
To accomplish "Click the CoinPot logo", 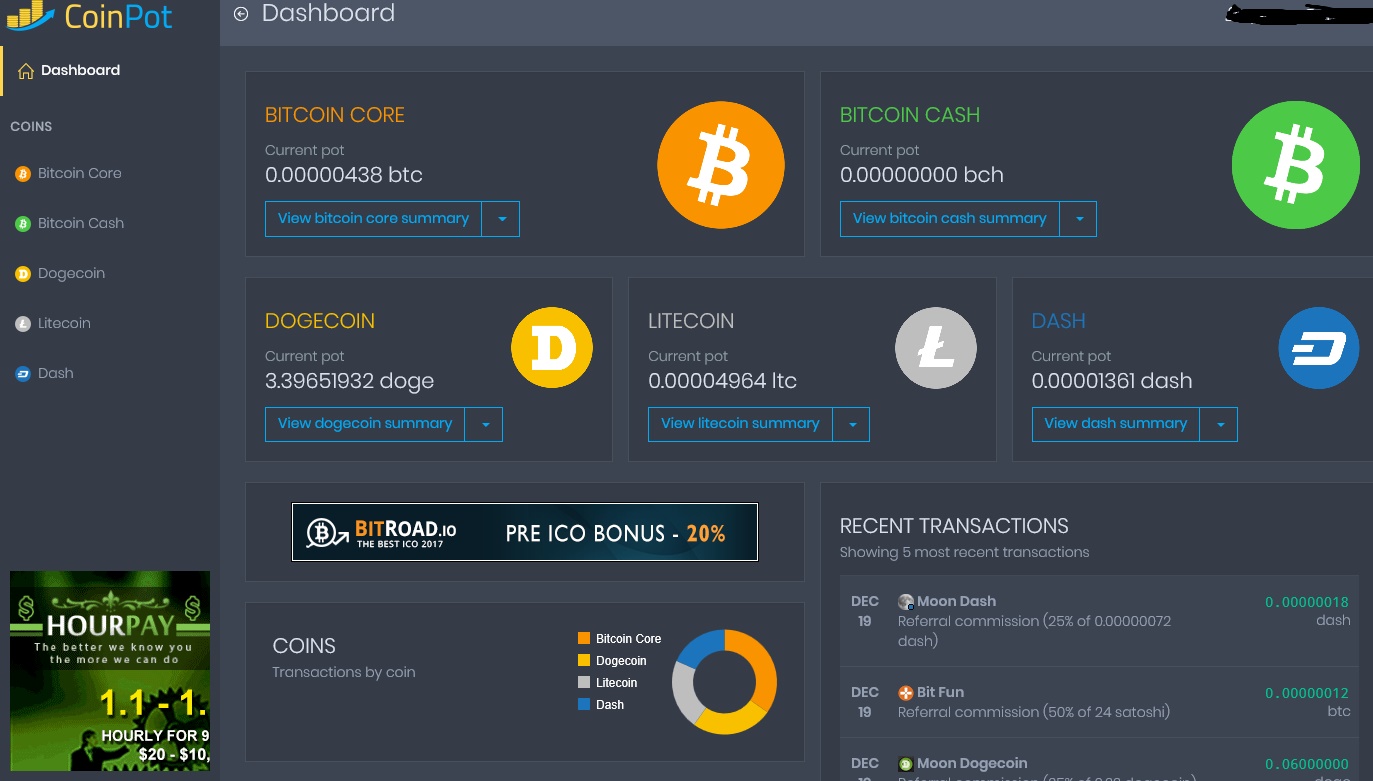I will 90,15.
